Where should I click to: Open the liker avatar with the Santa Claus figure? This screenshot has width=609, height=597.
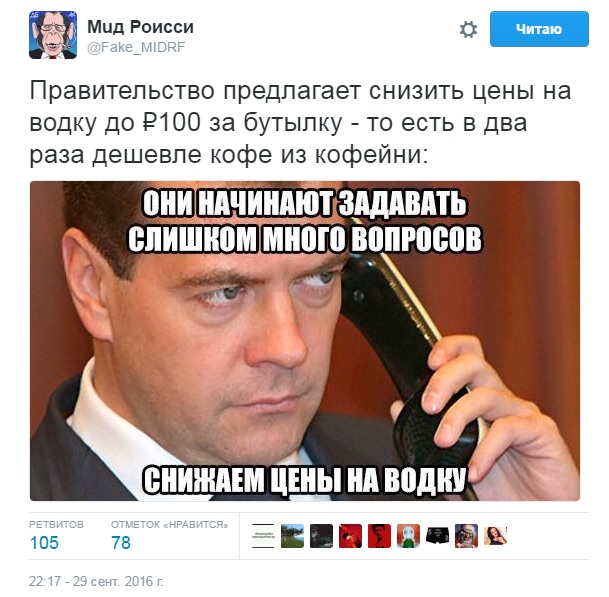pos(466,536)
